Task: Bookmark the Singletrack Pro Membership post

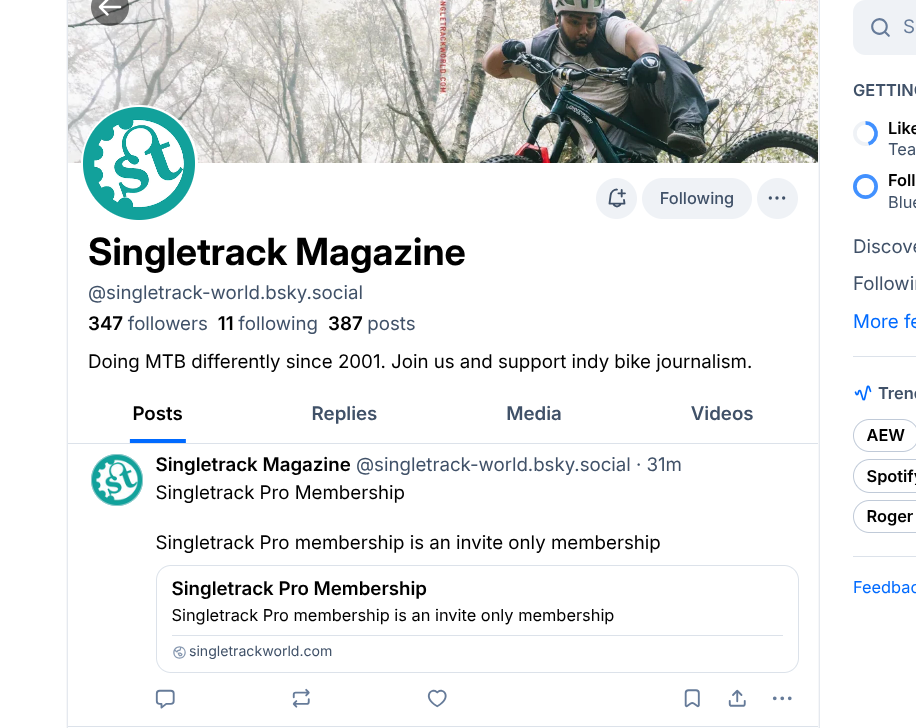Action: pos(692,699)
